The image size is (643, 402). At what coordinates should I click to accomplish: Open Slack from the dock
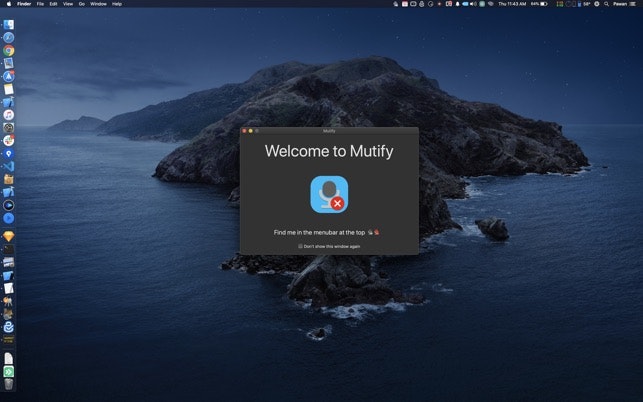(9, 140)
